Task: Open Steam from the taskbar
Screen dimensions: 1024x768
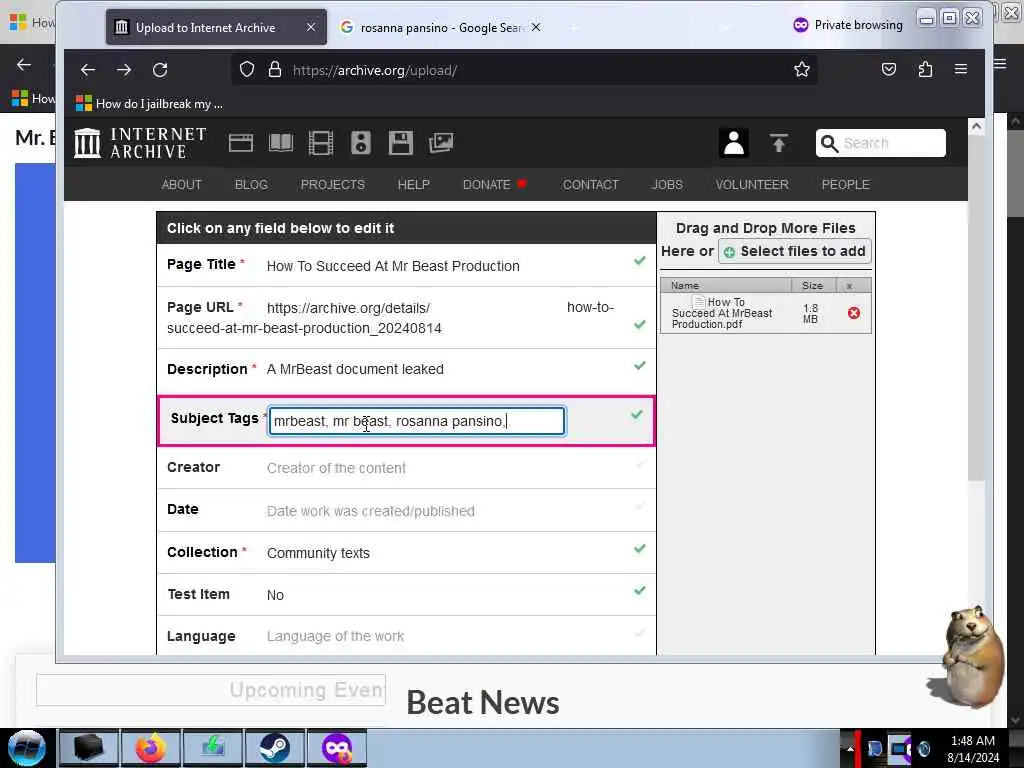Action: (x=274, y=748)
